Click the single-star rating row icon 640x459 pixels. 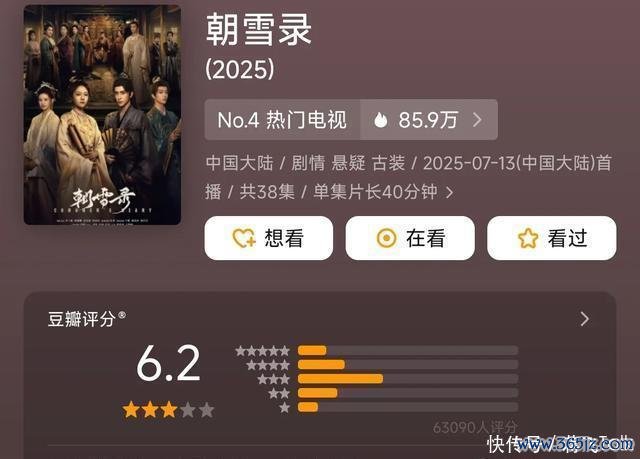pos(284,407)
